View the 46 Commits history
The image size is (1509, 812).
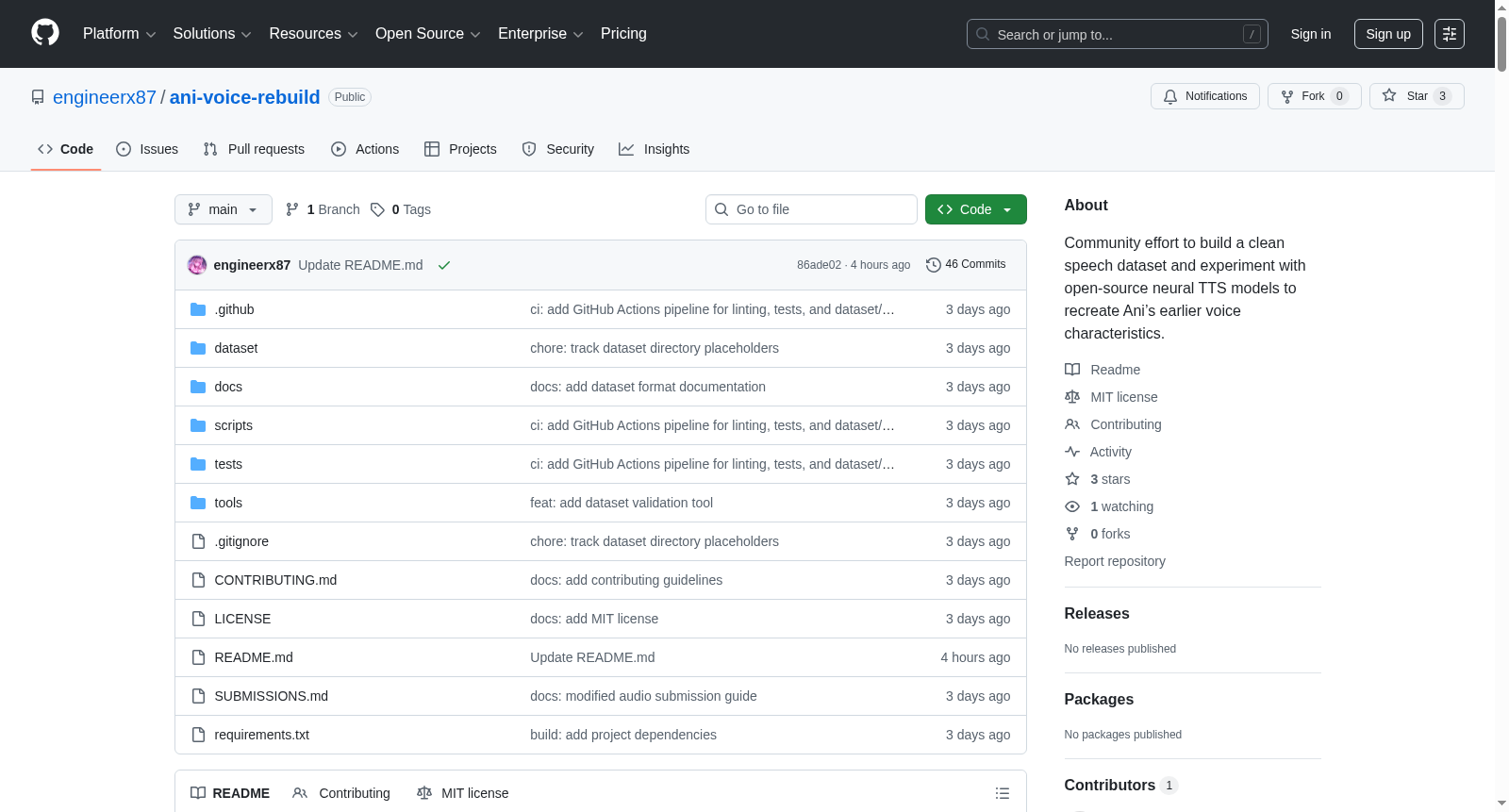coord(966,264)
